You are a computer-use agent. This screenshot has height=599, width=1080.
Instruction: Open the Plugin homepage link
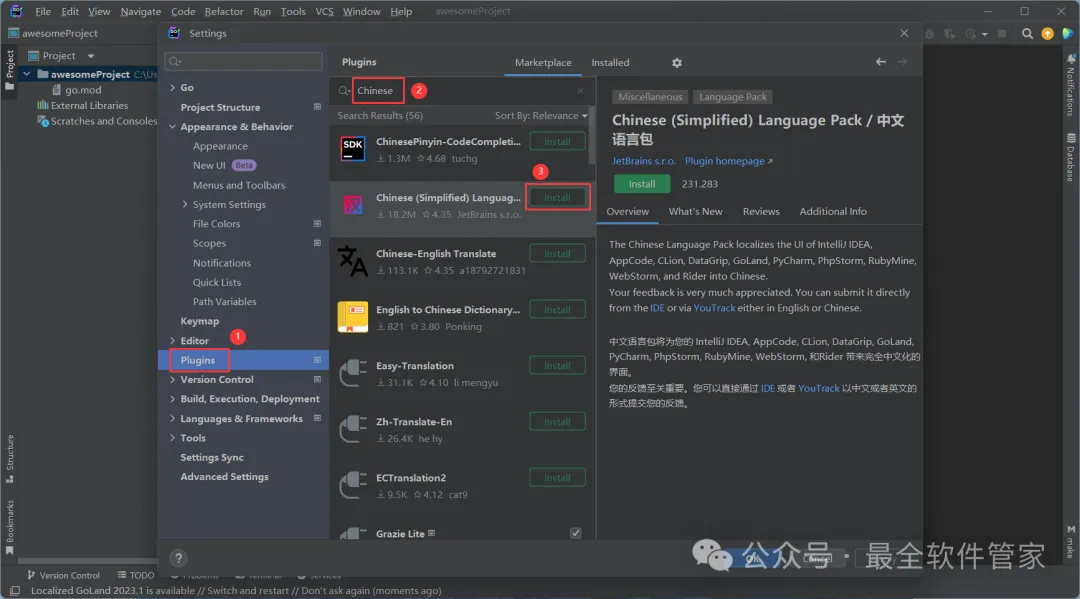(x=728, y=161)
